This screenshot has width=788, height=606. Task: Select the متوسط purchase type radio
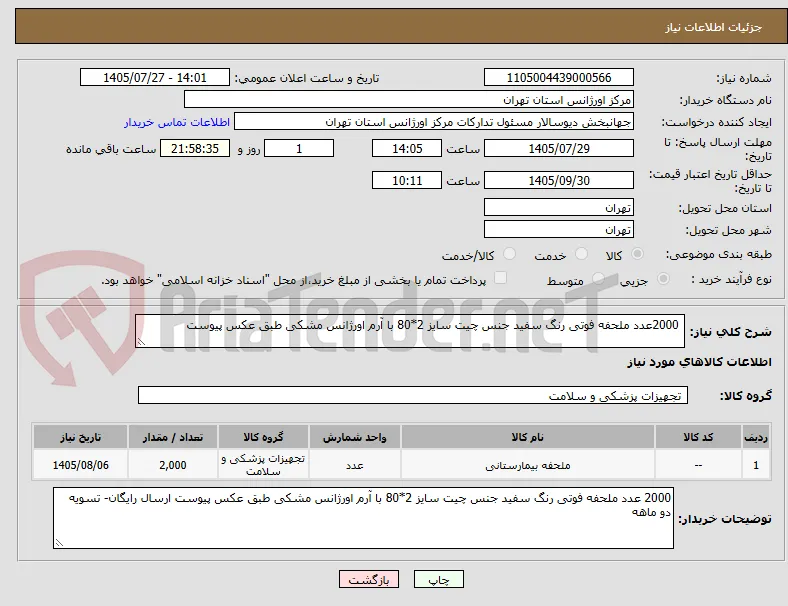click(x=598, y=278)
